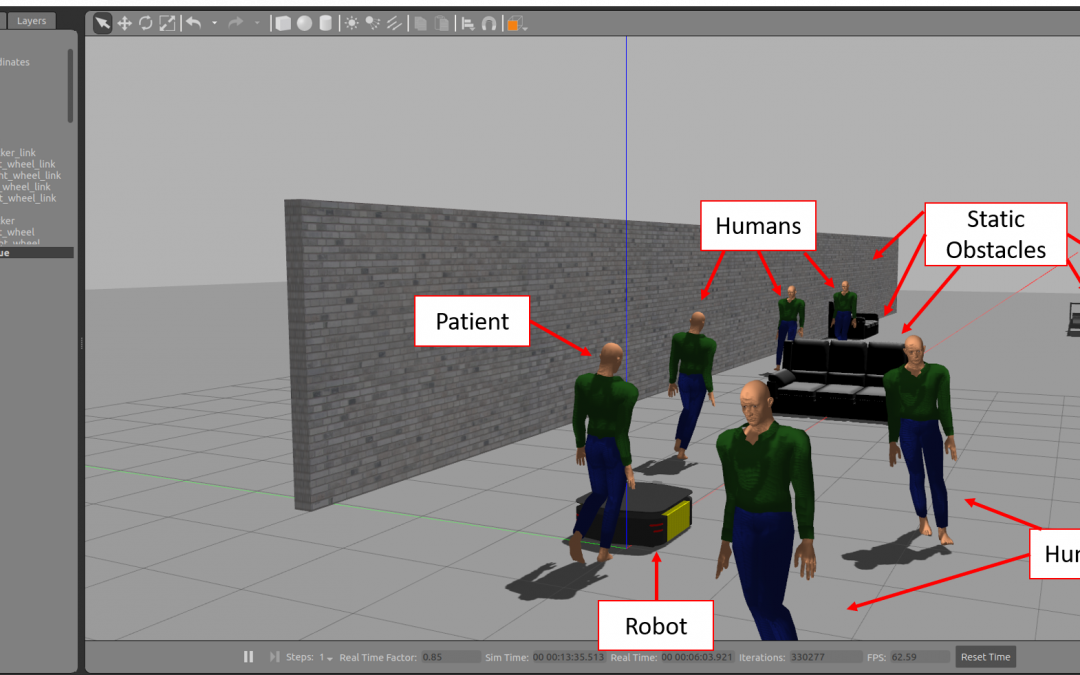Open the Steps count dropdown

tap(325, 657)
